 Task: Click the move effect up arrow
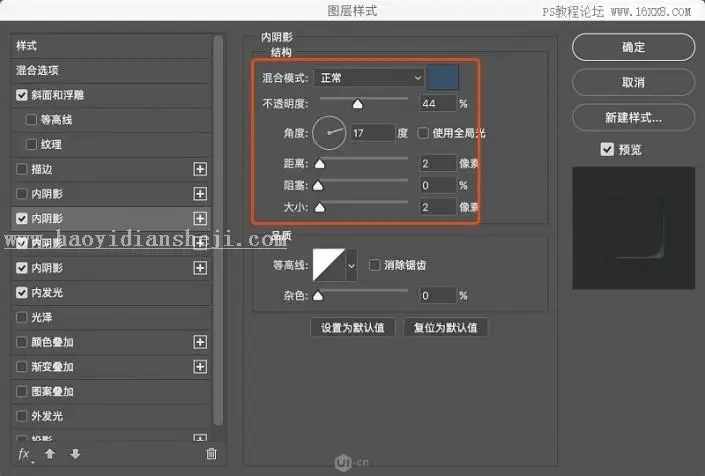tap(50, 454)
